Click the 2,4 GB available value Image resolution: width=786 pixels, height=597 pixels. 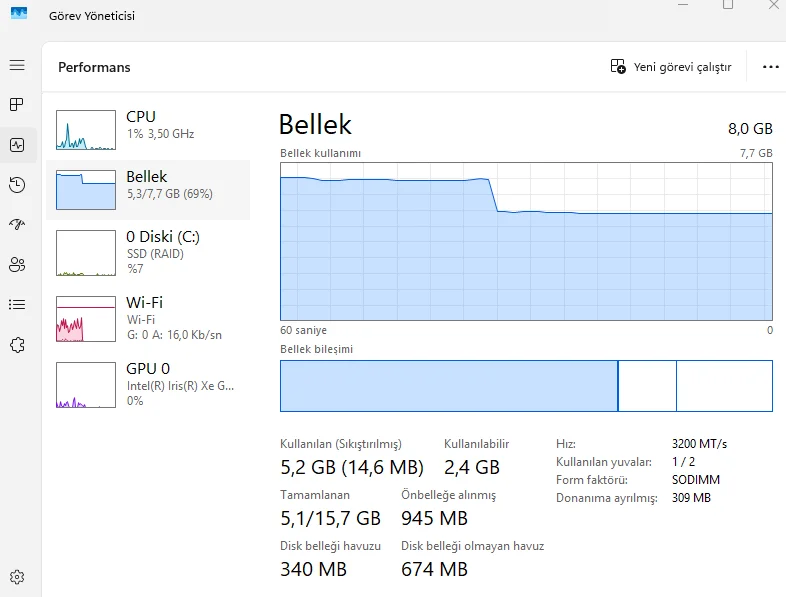472,467
